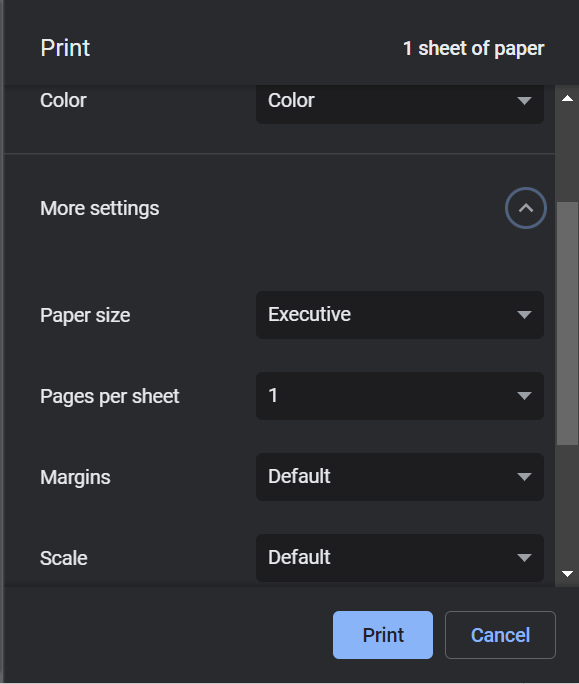Click the Margins dropdown's triangle arrow
The height and width of the screenshot is (684, 579).
(524, 477)
